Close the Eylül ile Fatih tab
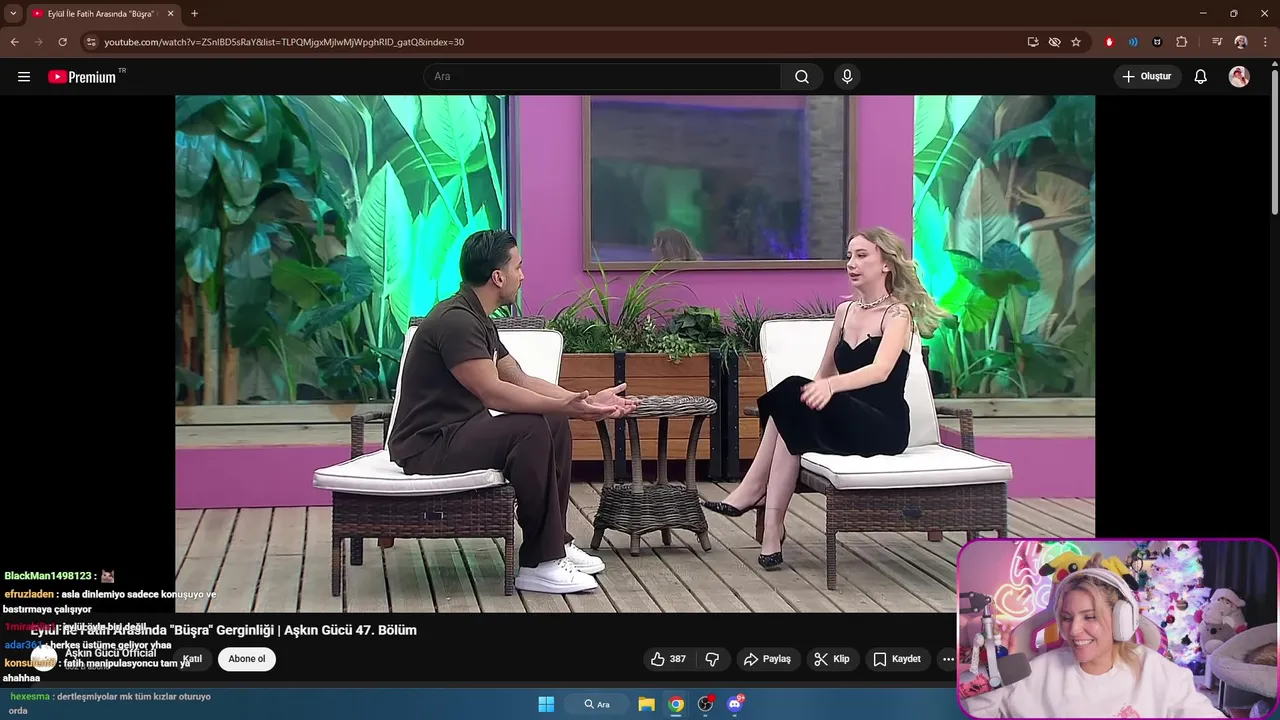The image size is (1280, 720). (169, 14)
